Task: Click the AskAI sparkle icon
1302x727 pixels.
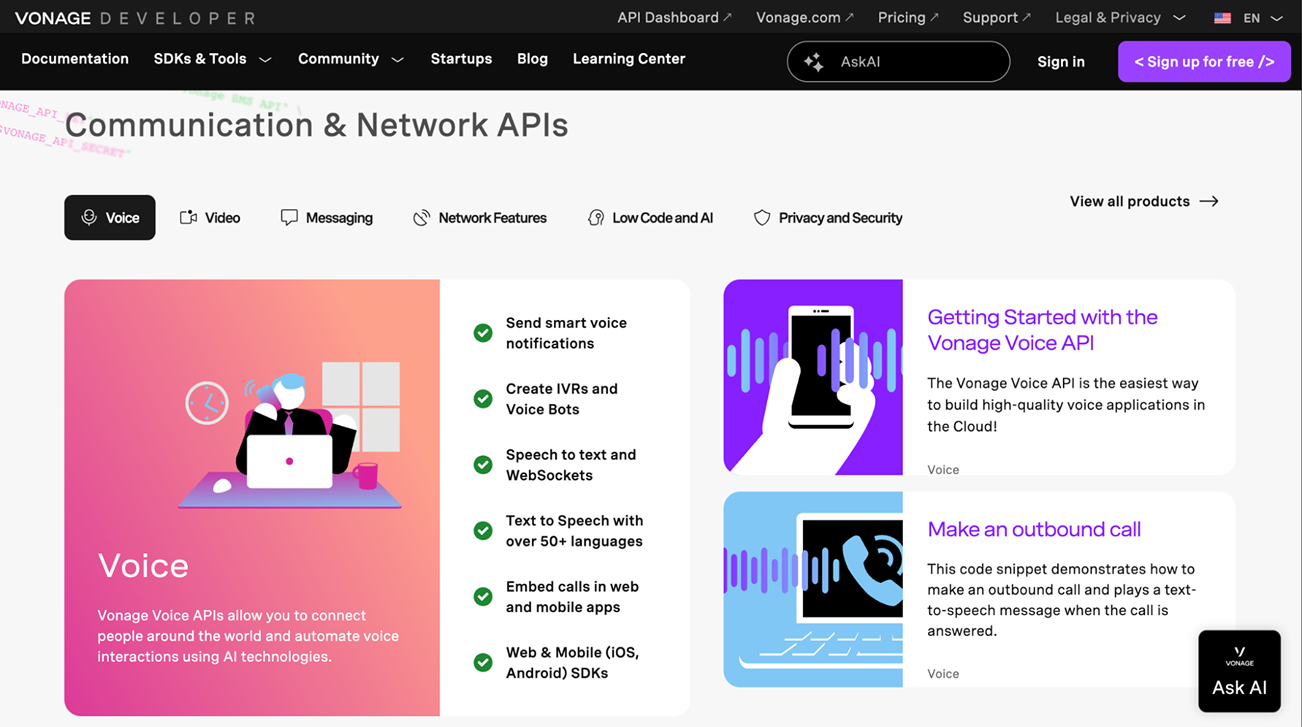Action: 814,62
